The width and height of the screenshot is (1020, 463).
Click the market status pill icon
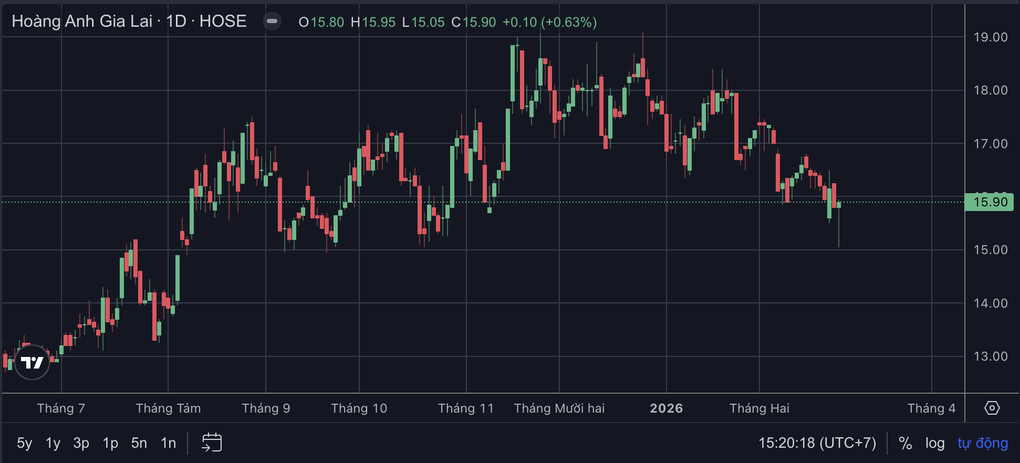click(272, 21)
